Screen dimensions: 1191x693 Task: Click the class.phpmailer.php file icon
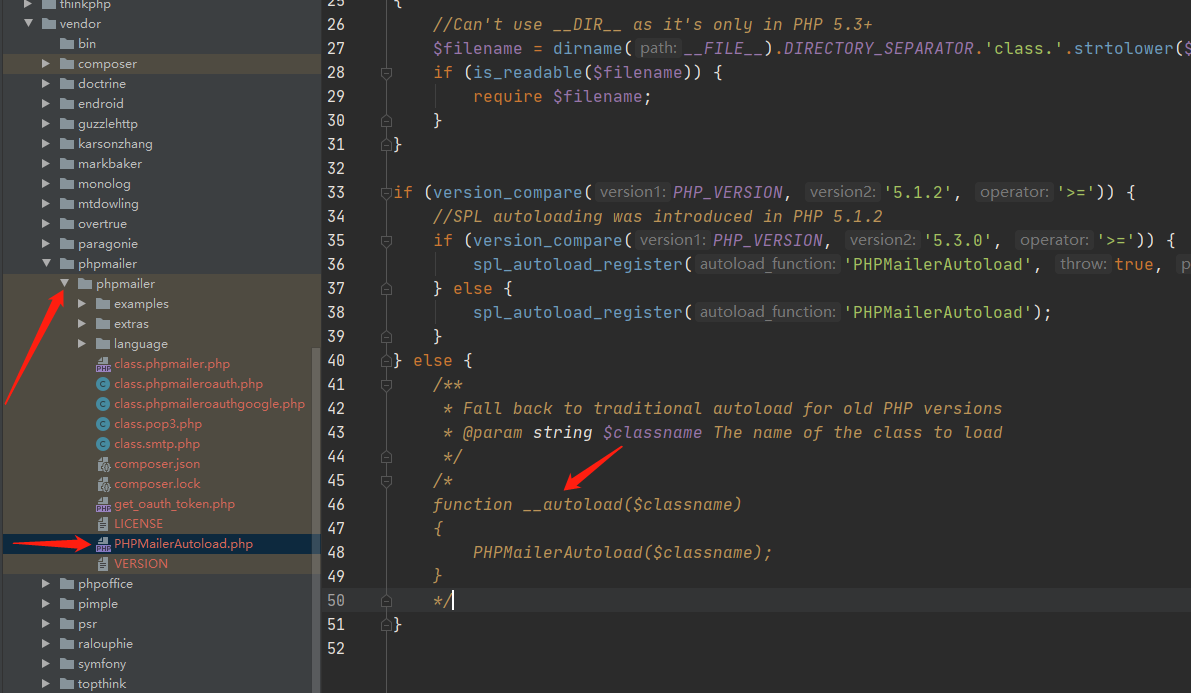point(103,364)
